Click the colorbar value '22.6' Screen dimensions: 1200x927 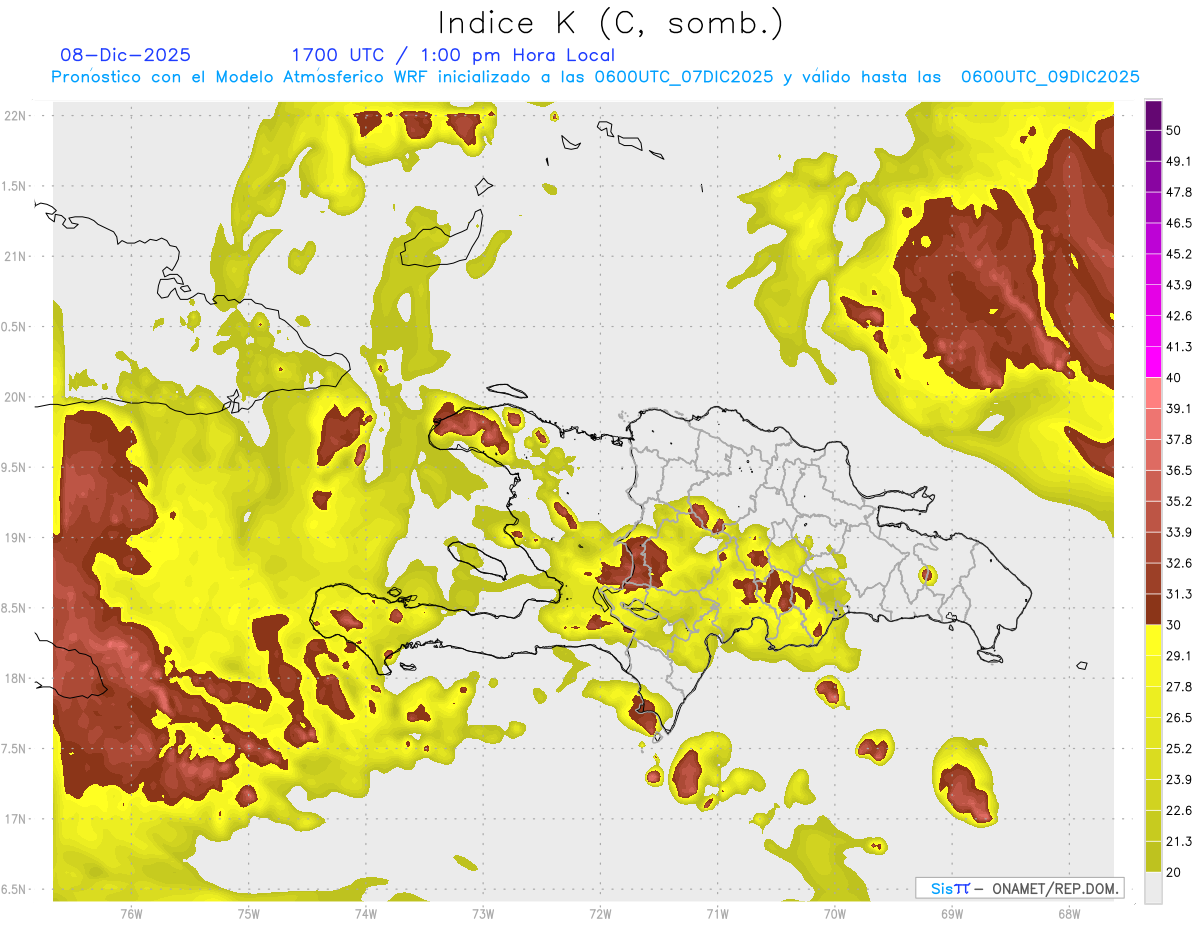point(1179,811)
